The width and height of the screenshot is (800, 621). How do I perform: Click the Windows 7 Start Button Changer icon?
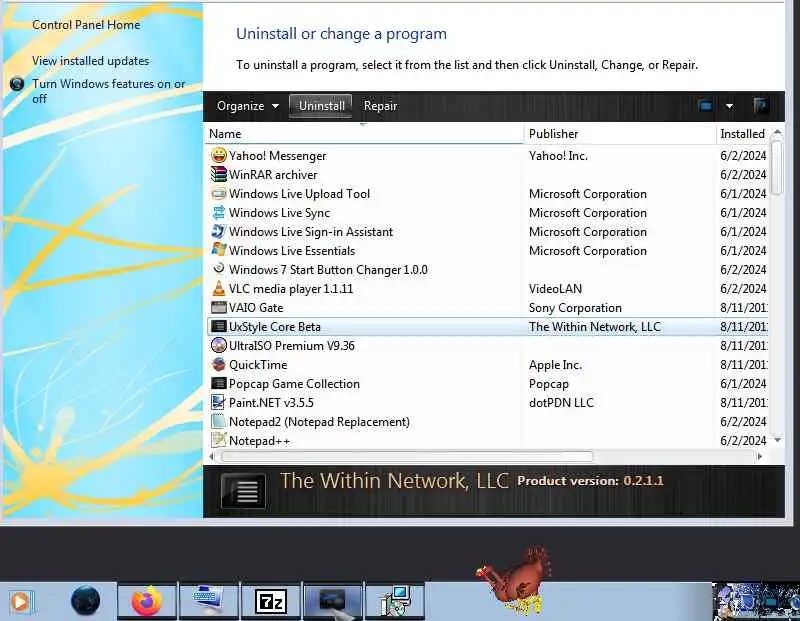[x=219, y=269]
